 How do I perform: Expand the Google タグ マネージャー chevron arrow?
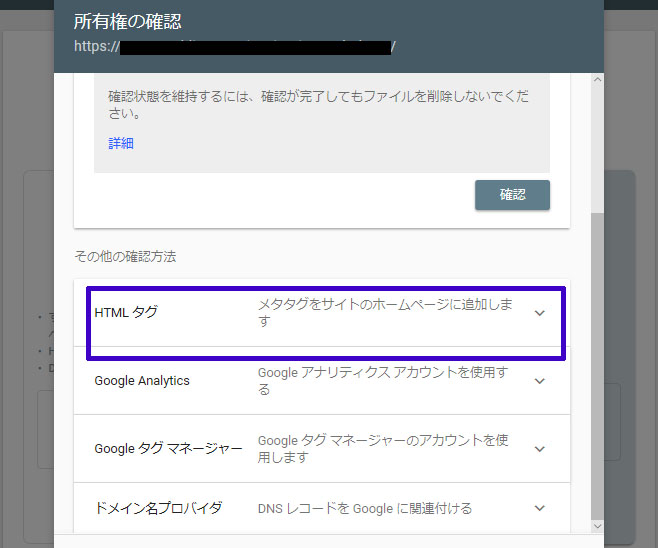540,449
